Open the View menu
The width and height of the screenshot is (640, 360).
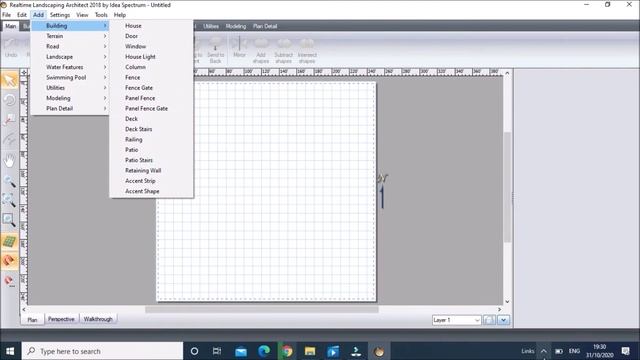[82, 15]
